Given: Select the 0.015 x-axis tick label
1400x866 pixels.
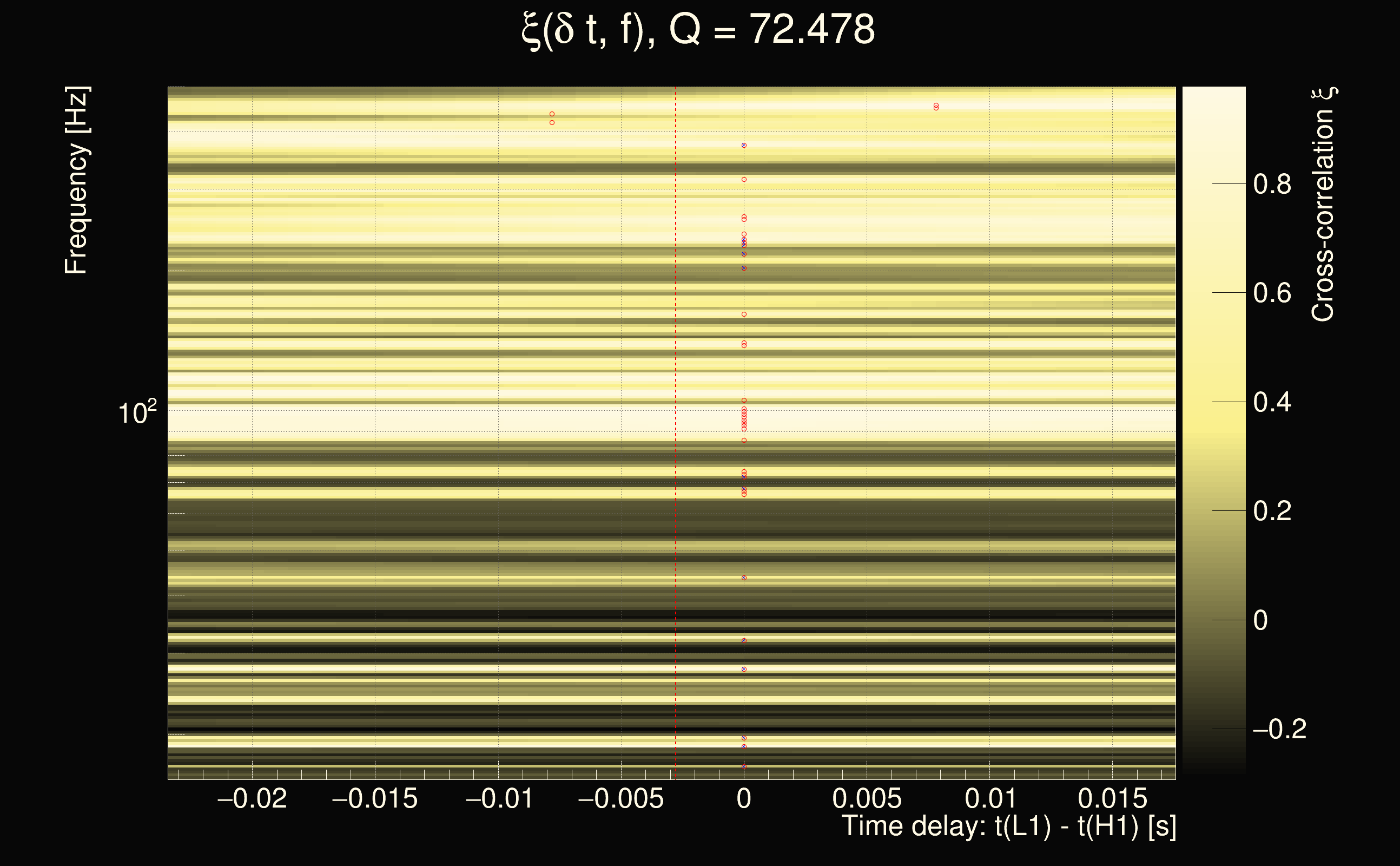Looking at the screenshot, I should tap(1112, 798).
